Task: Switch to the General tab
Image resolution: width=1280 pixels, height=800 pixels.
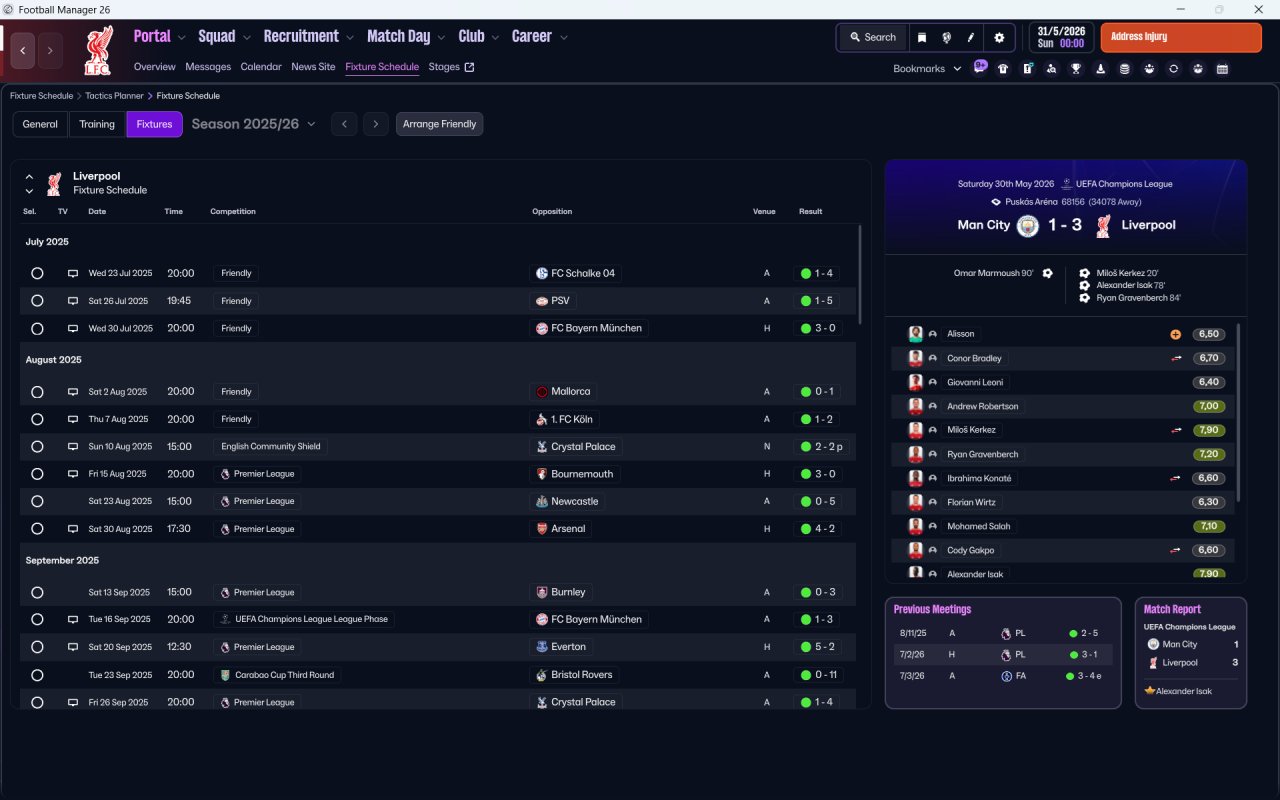Action: point(40,124)
